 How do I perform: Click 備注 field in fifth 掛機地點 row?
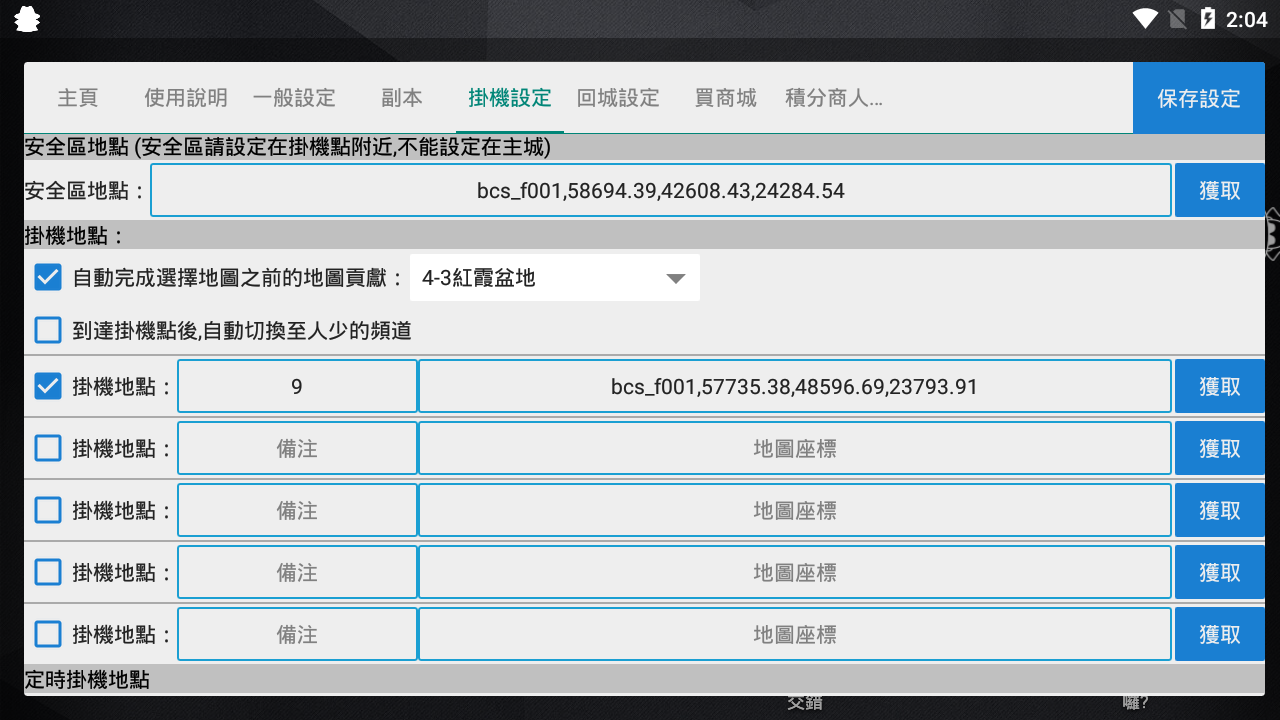point(297,634)
